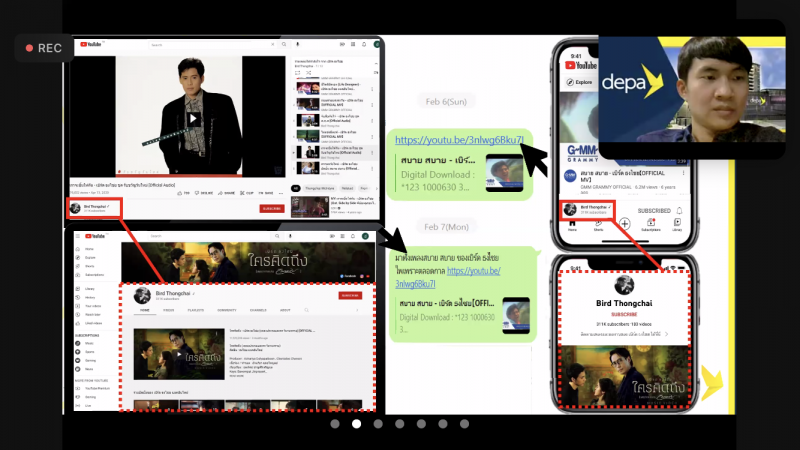Select the All filter chip
The image size is (800, 450).
pyautogui.click(x=295, y=188)
